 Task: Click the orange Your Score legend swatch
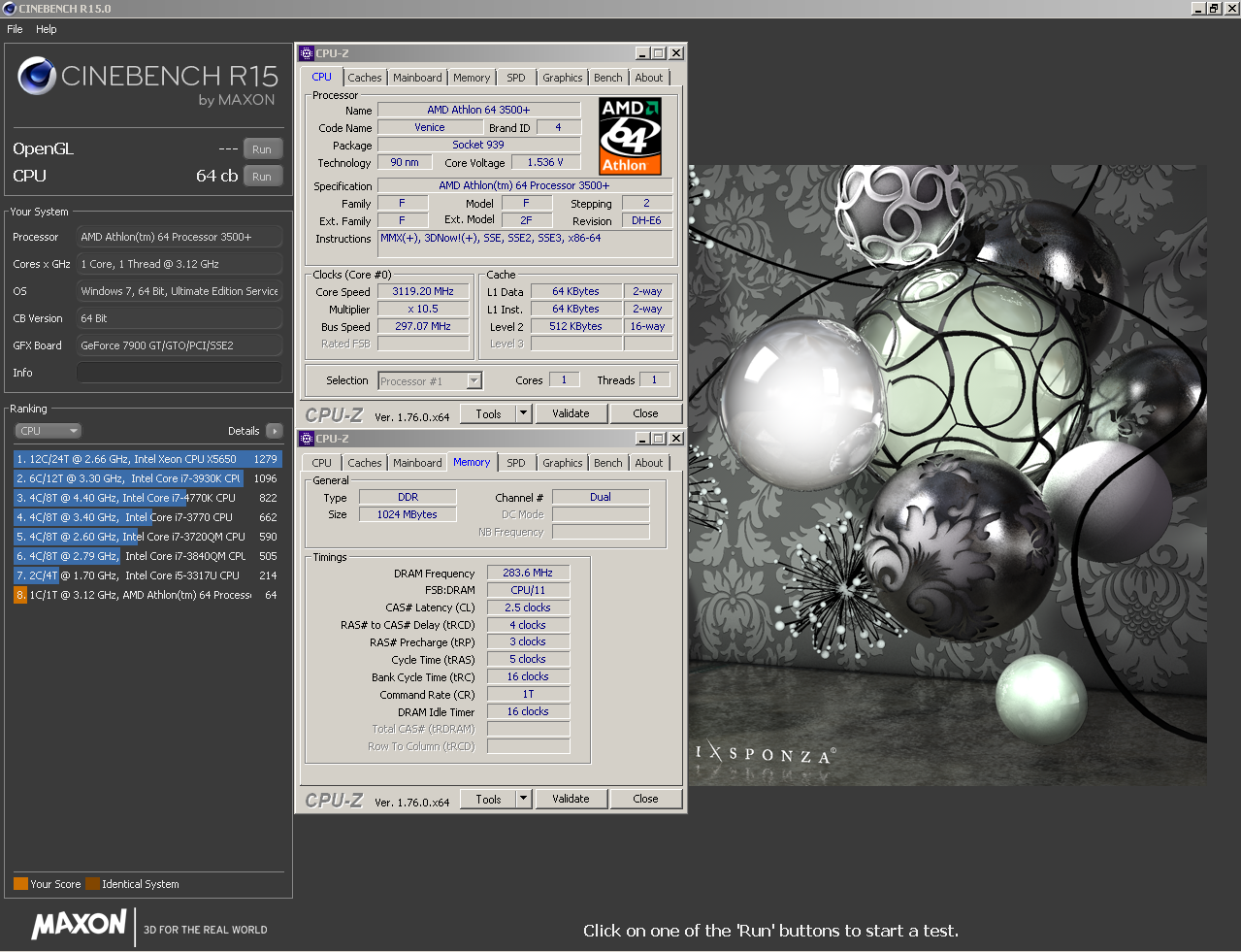click(20, 884)
